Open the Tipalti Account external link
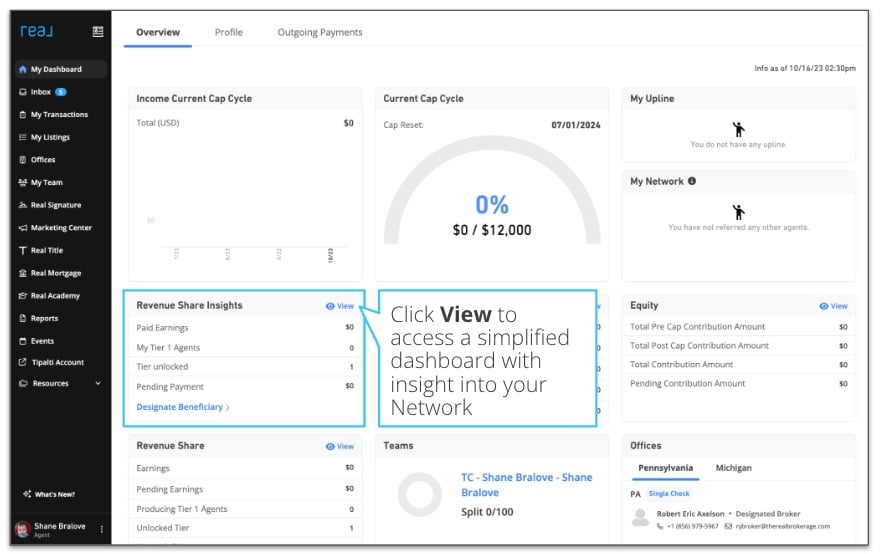The height and width of the screenshot is (554, 881). tap(57, 362)
